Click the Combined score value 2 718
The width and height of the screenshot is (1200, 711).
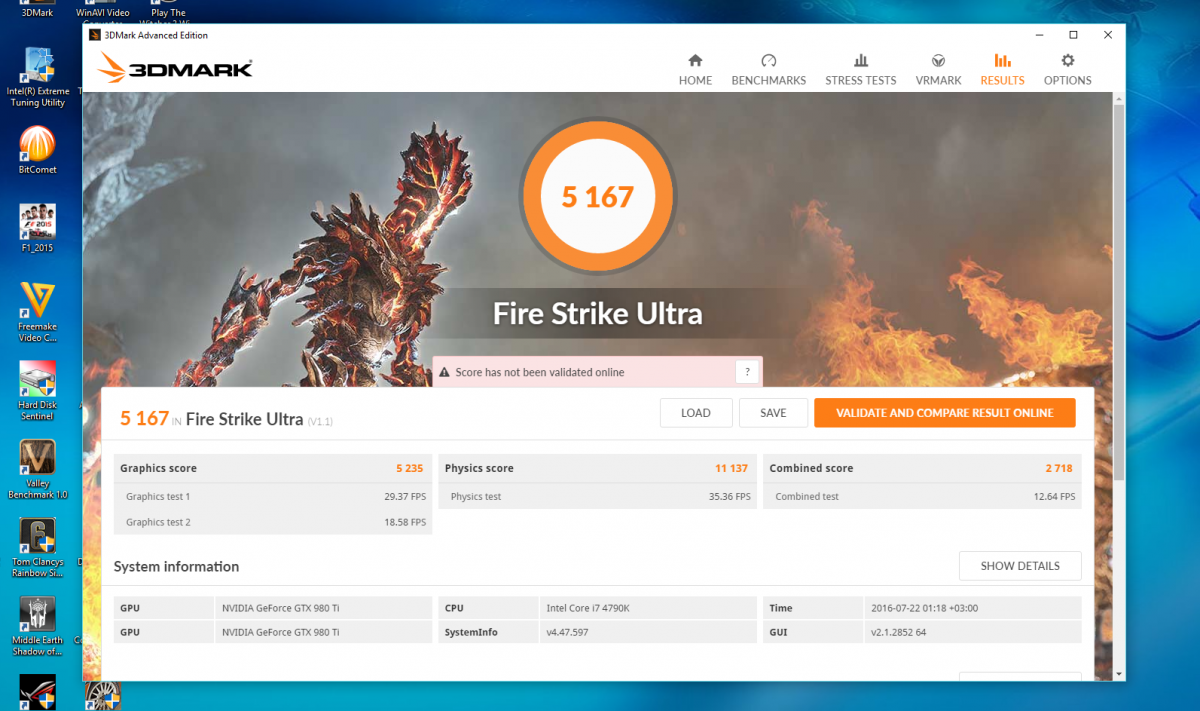click(x=1060, y=468)
